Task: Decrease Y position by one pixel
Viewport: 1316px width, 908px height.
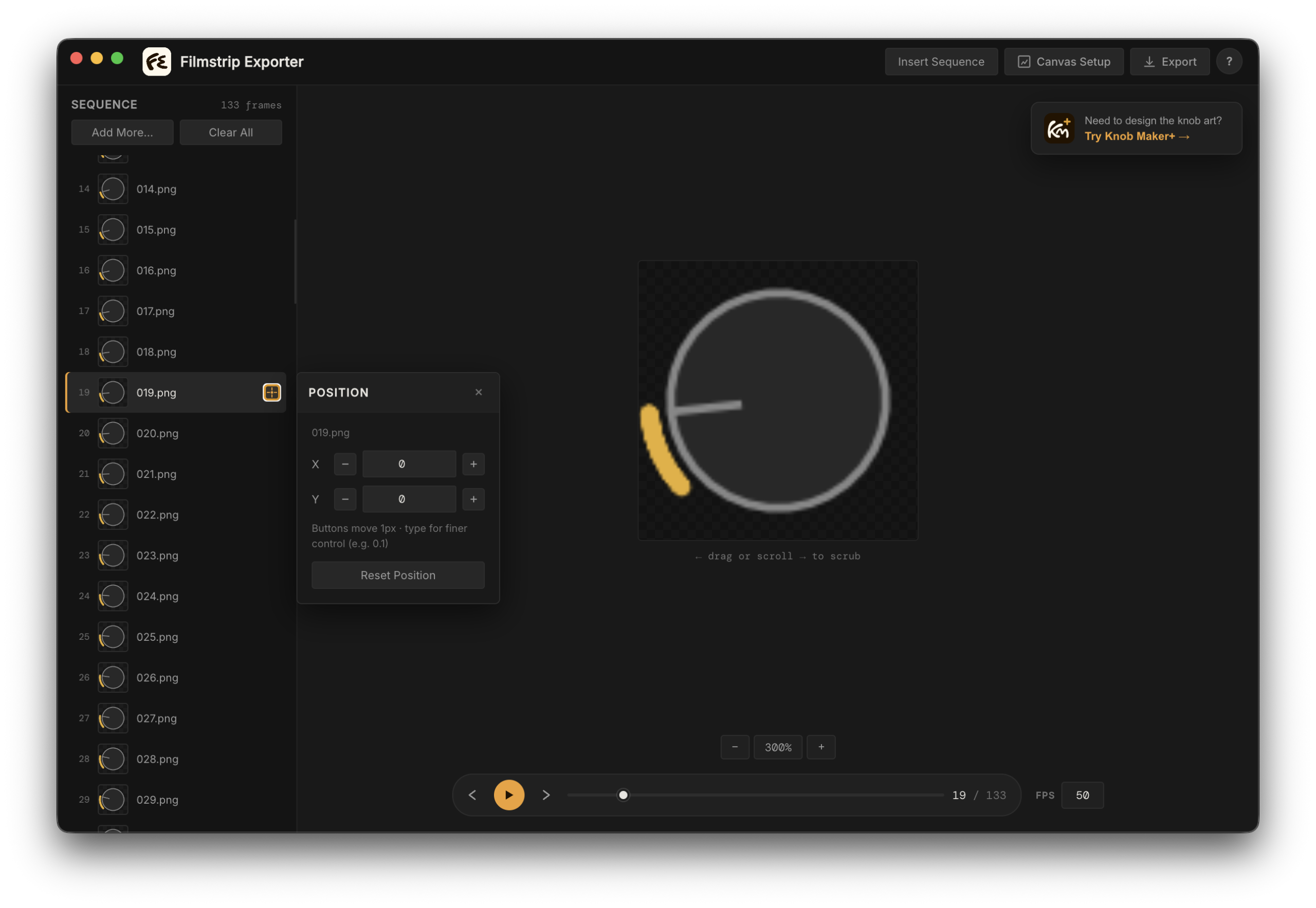Action: (x=345, y=499)
